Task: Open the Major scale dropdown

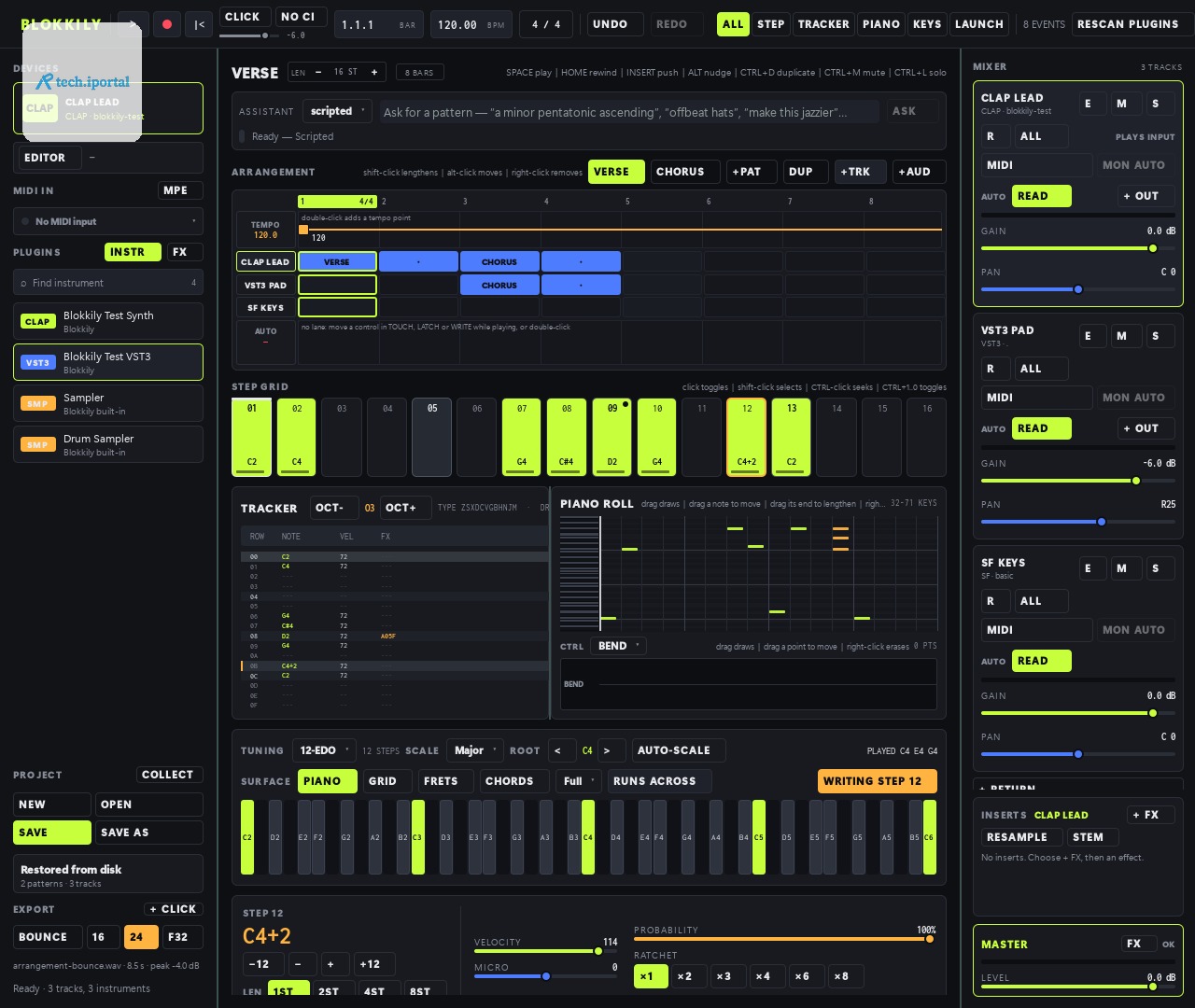Action: pos(475,750)
